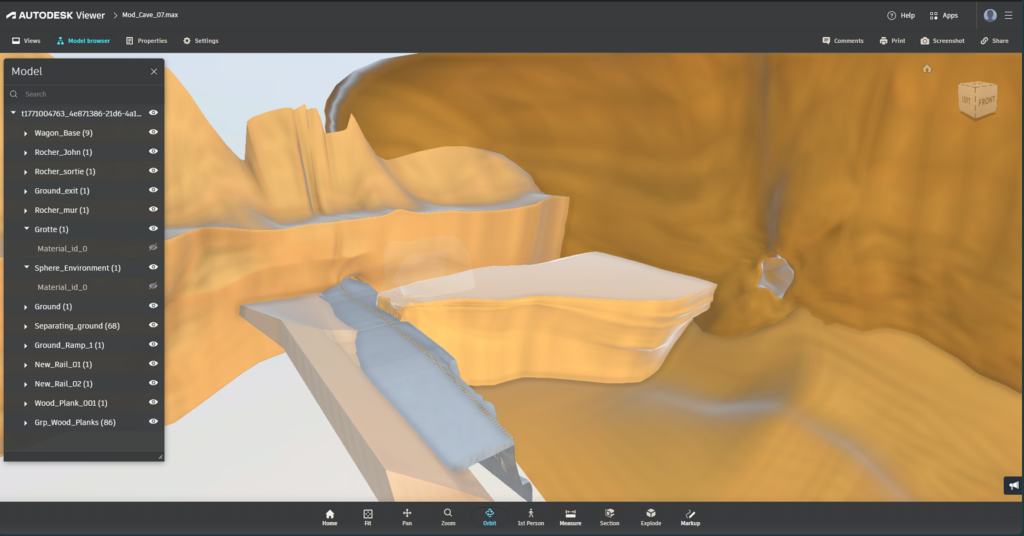Click the Explode tool icon
The image size is (1024, 536).
tap(650, 516)
